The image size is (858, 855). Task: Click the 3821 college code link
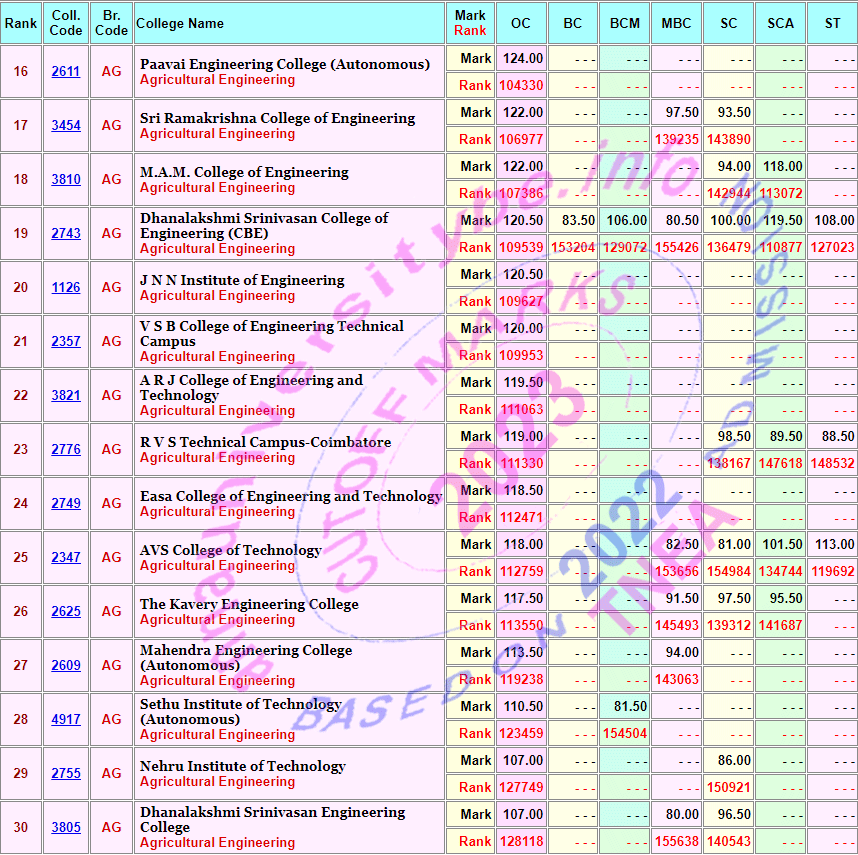(66, 396)
